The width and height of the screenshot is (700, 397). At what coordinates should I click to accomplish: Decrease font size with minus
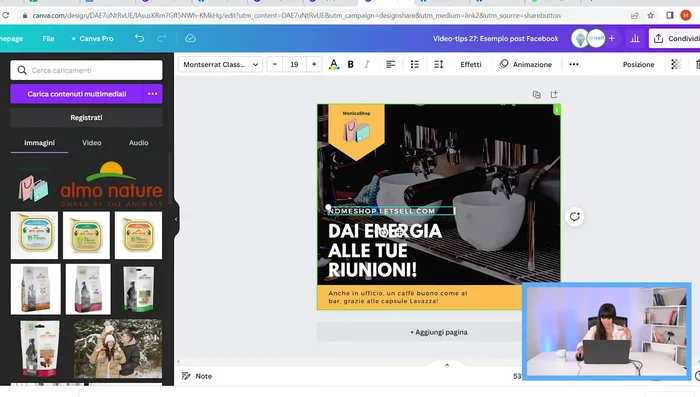pyautogui.click(x=275, y=64)
